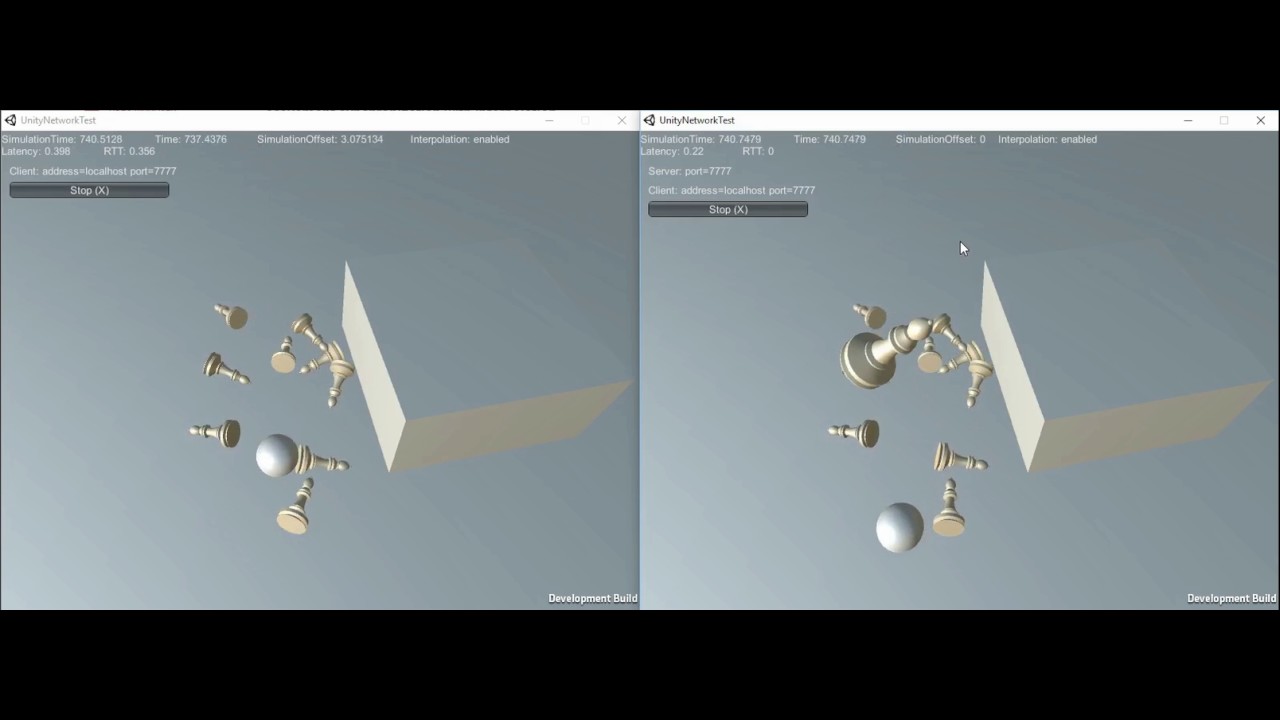Click 'Latency: 0.22' in right window

click(x=672, y=151)
